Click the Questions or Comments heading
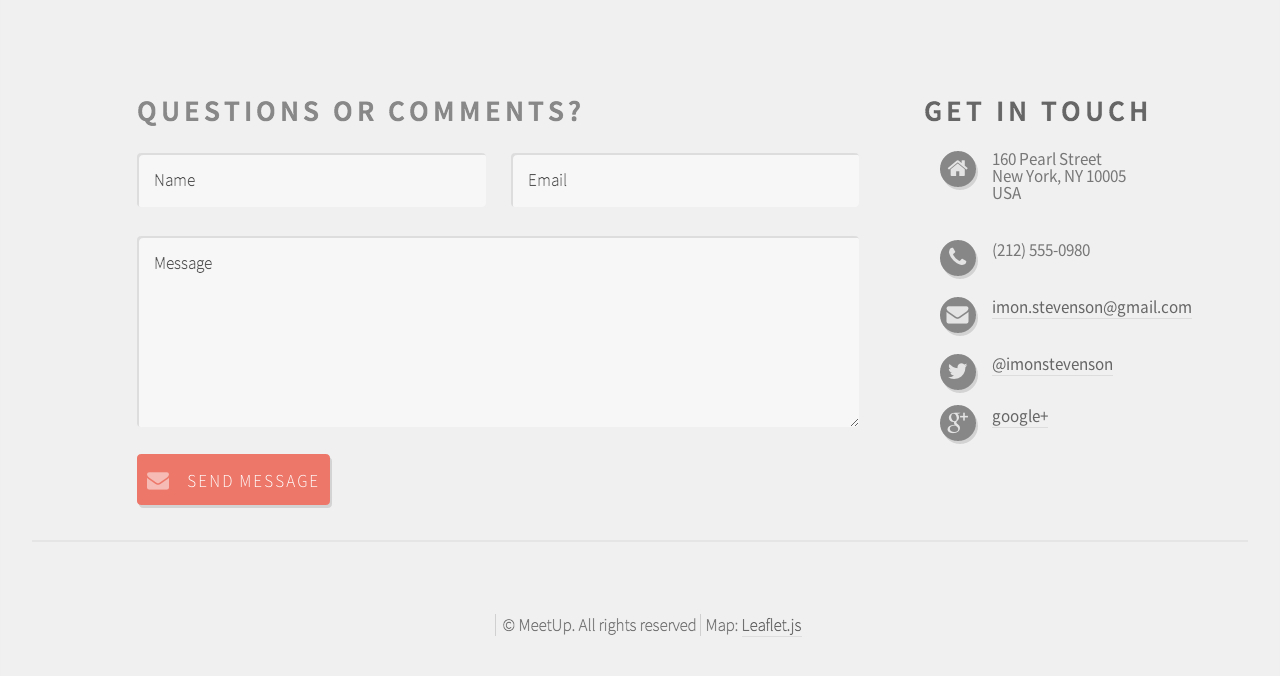Screen dimensions: 1280x676 point(360,111)
